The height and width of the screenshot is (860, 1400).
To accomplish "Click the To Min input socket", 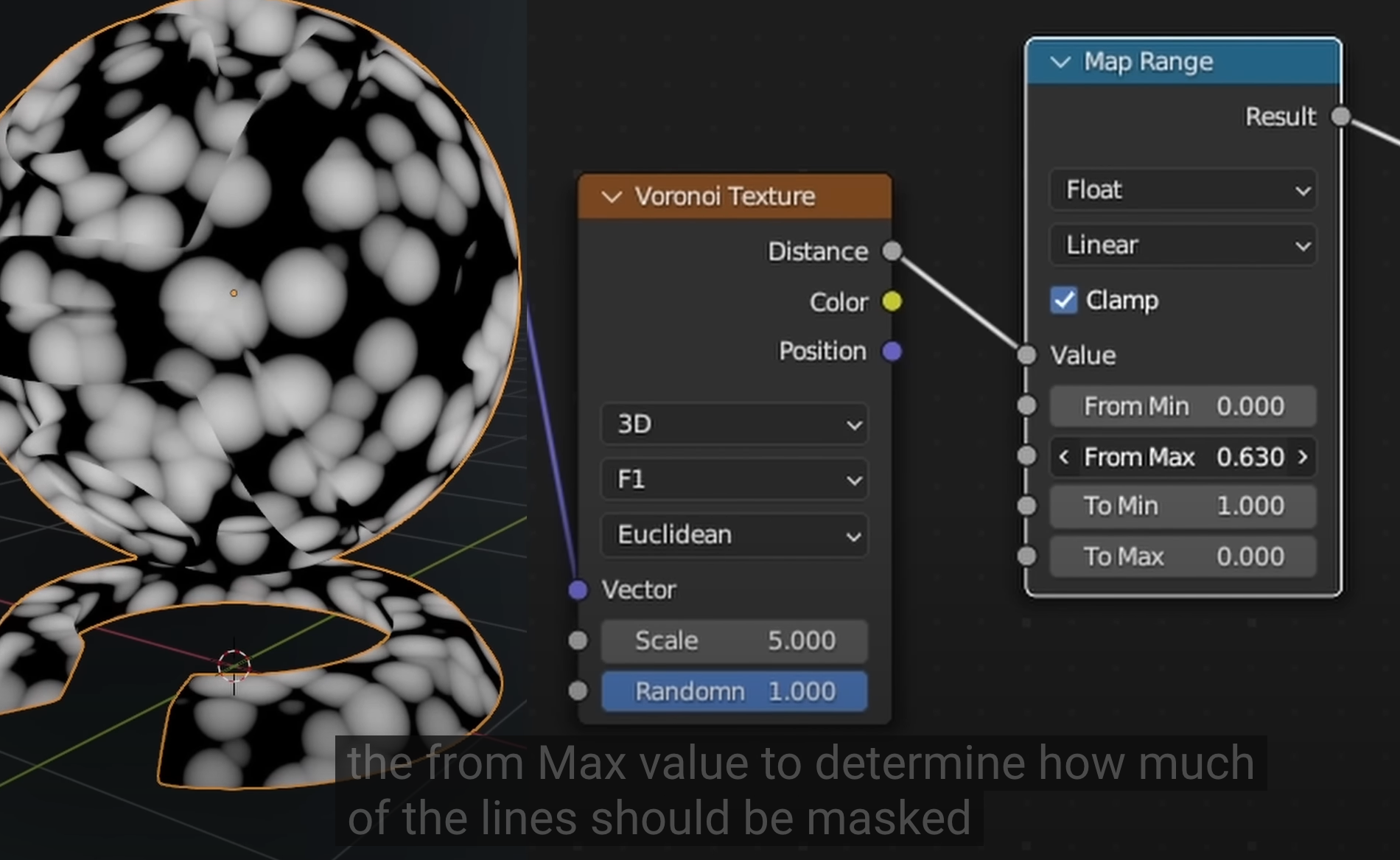I will point(1026,506).
